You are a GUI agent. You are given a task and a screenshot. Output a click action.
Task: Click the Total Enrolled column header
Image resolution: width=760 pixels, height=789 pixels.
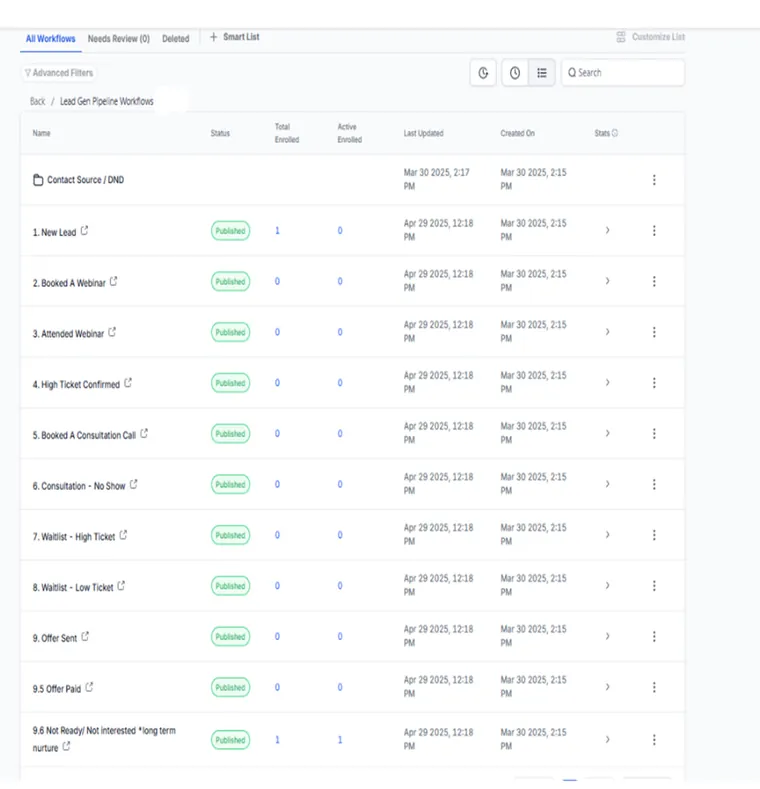287,133
